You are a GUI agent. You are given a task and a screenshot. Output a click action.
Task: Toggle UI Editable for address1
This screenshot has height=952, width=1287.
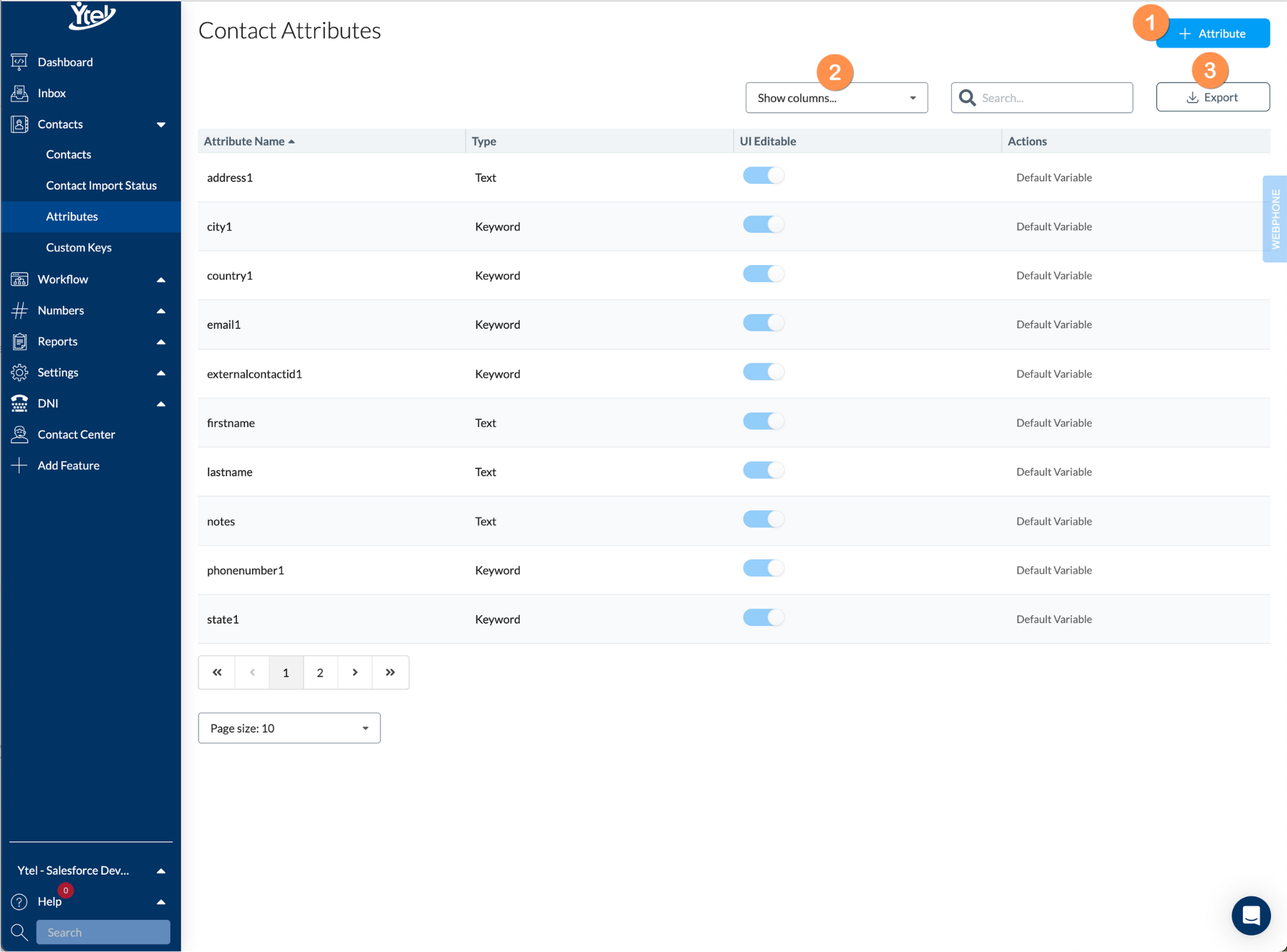point(763,176)
